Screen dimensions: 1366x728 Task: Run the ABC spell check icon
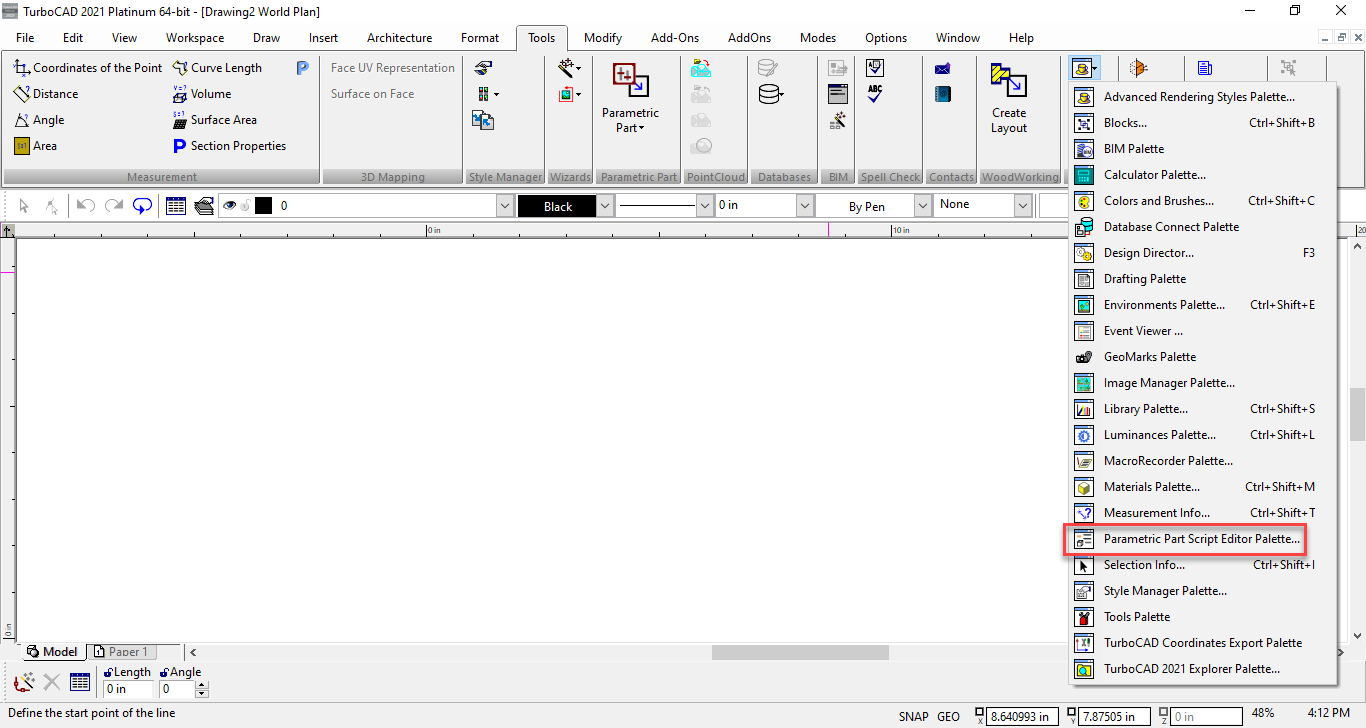point(875,95)
